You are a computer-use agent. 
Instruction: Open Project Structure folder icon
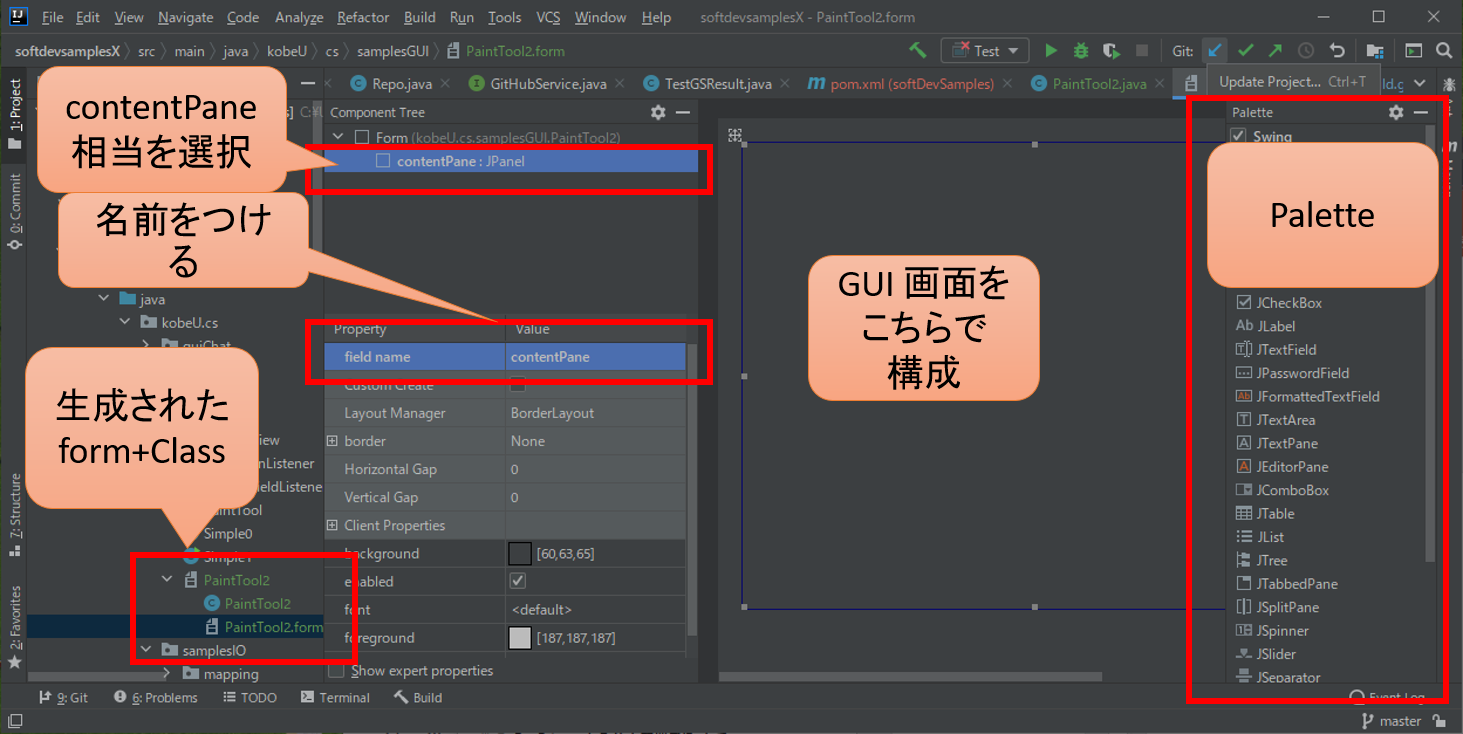pos(1375,50)
